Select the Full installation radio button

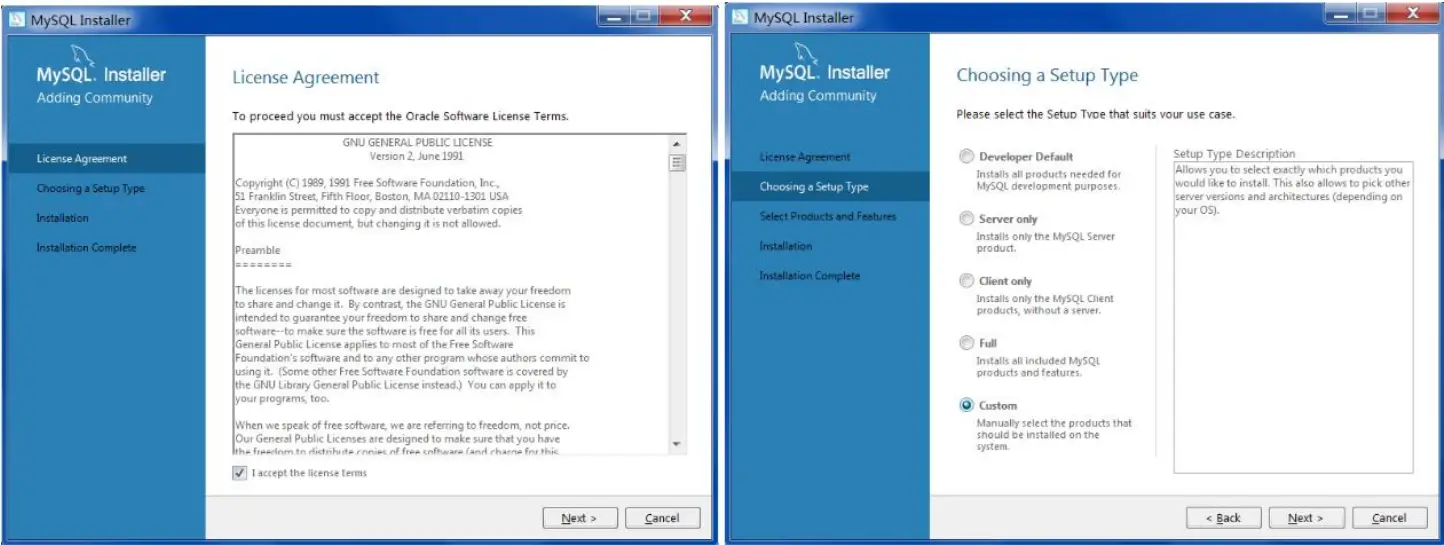click(966, 343)
